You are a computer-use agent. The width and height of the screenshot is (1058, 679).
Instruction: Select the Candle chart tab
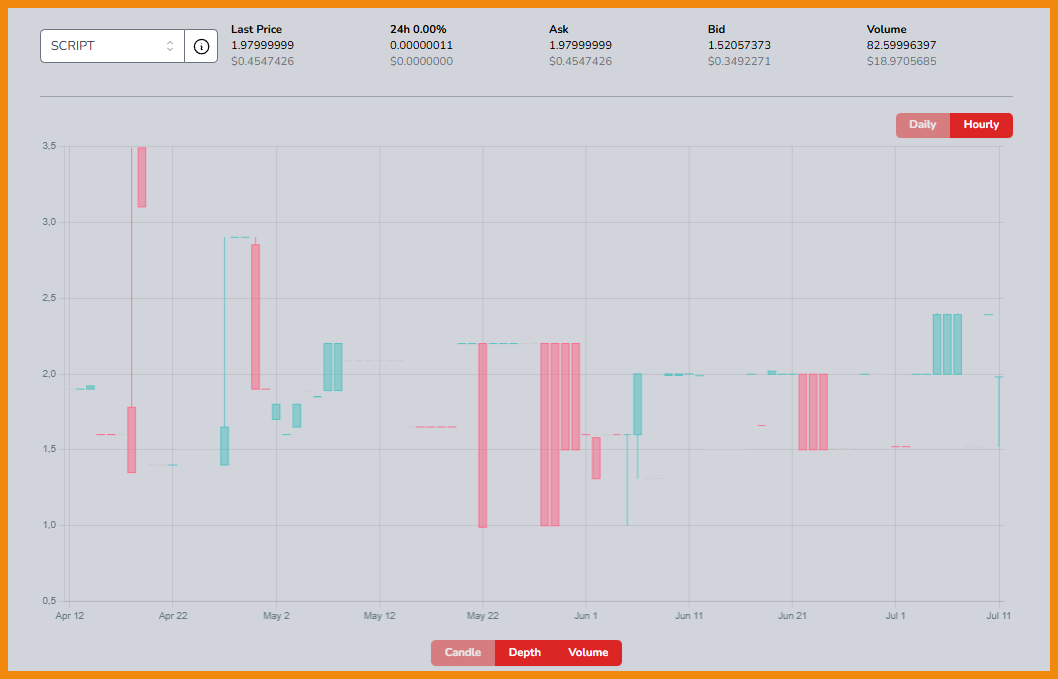click(463, 653)
